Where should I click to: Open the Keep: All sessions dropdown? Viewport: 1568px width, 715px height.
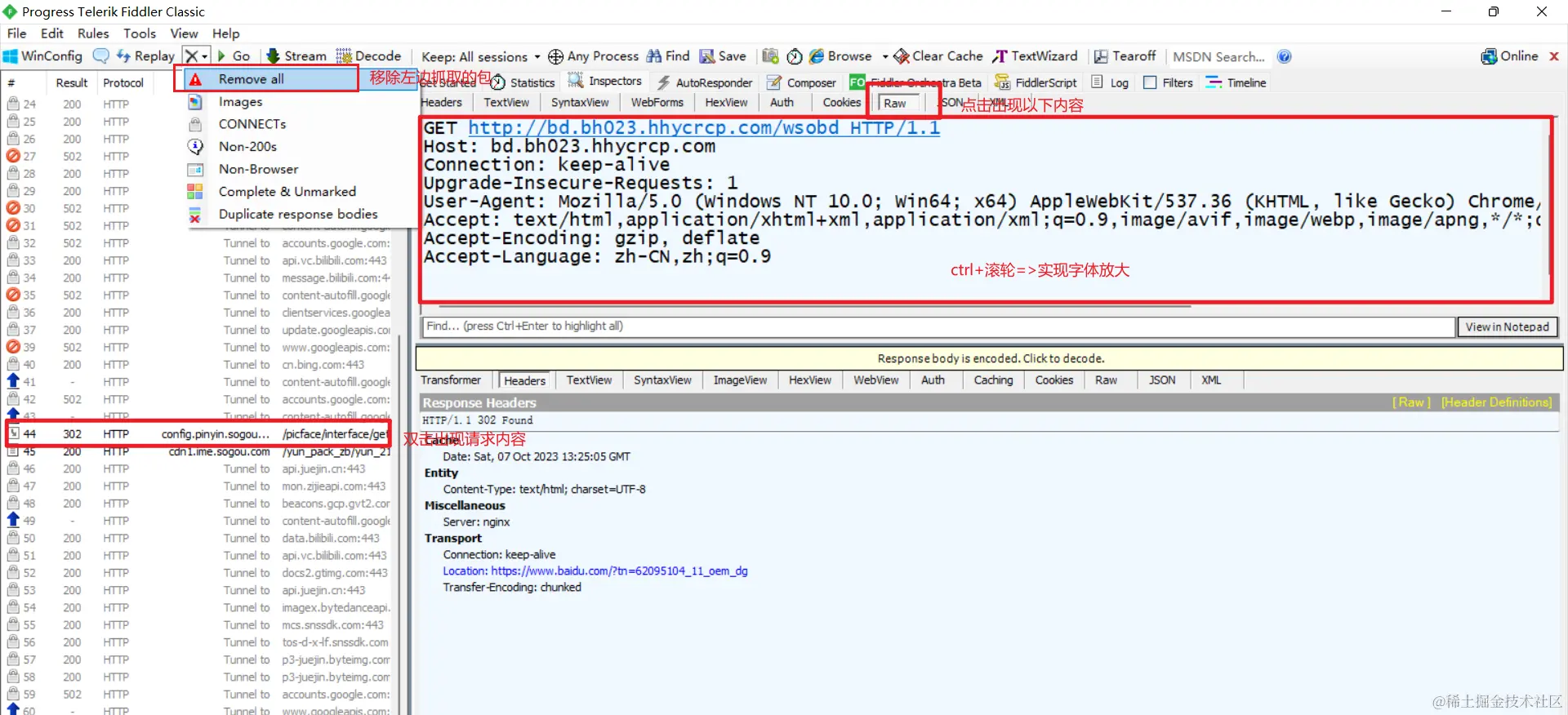480,56
